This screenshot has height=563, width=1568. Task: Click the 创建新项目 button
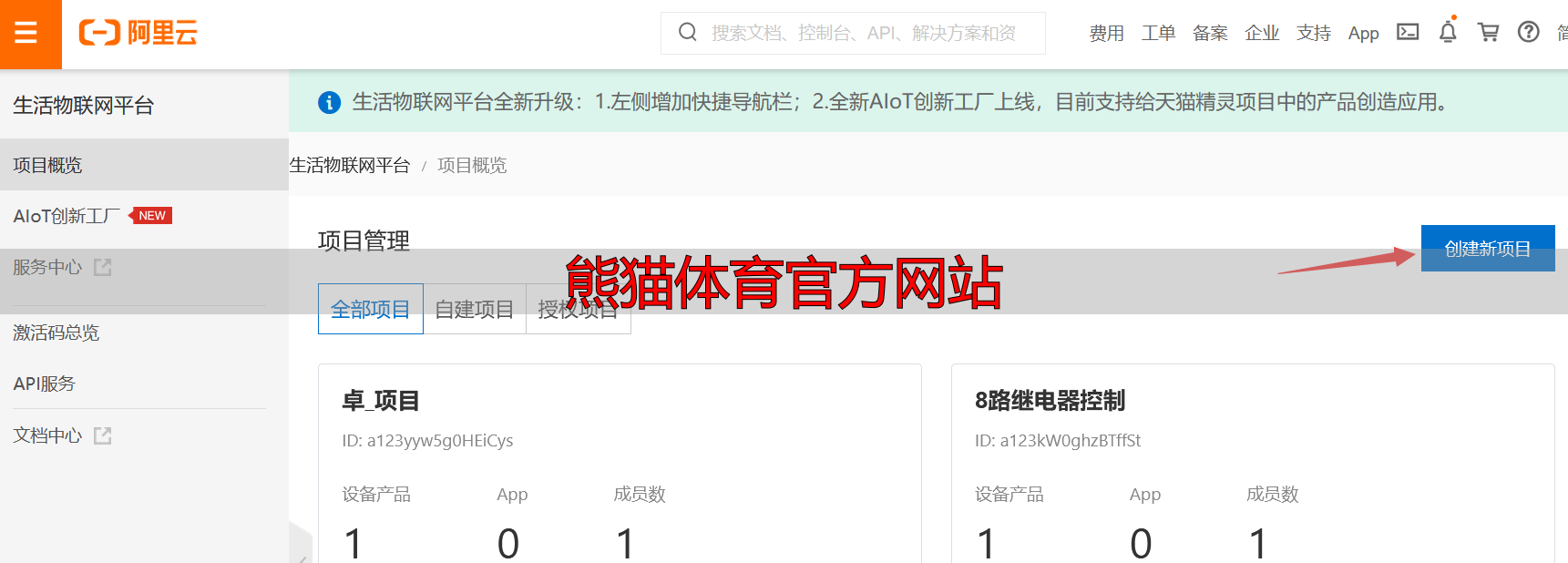point(1488,249)
